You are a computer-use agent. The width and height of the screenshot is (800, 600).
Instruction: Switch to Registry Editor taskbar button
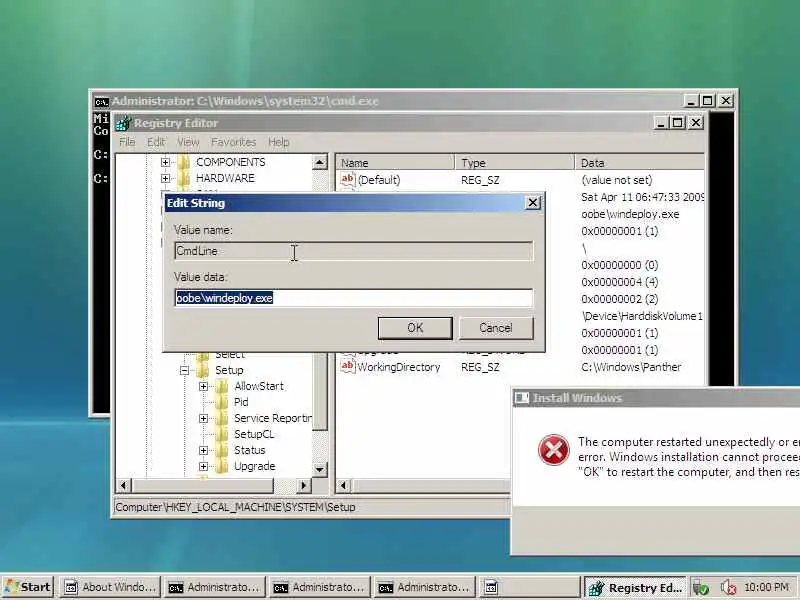point(636,588)
